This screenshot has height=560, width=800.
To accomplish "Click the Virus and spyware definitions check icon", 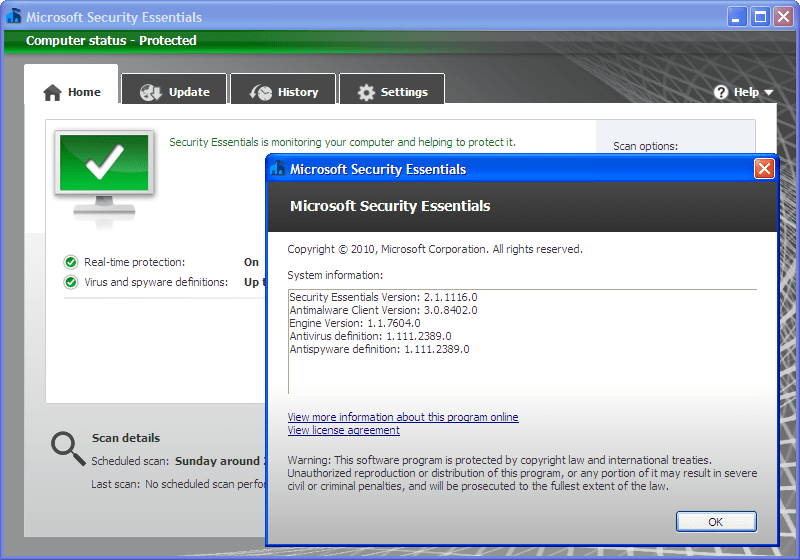I will click(71, 282).
